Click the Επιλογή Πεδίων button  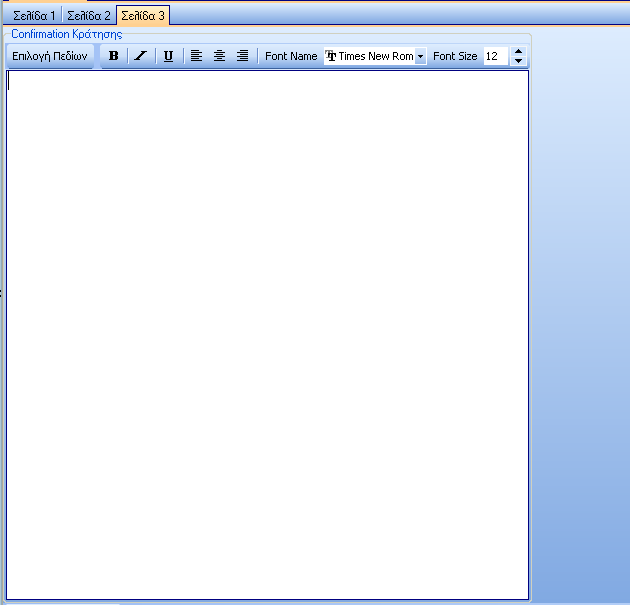coord(50,56)
